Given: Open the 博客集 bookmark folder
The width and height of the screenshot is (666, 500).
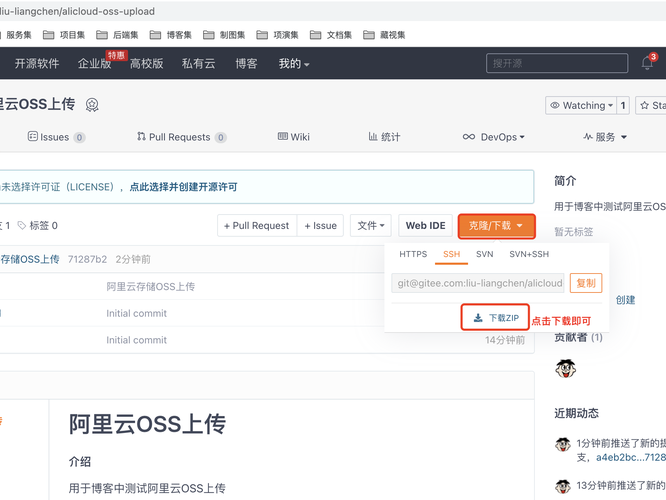Looking at the screenshot, I should tap(171, 35).
